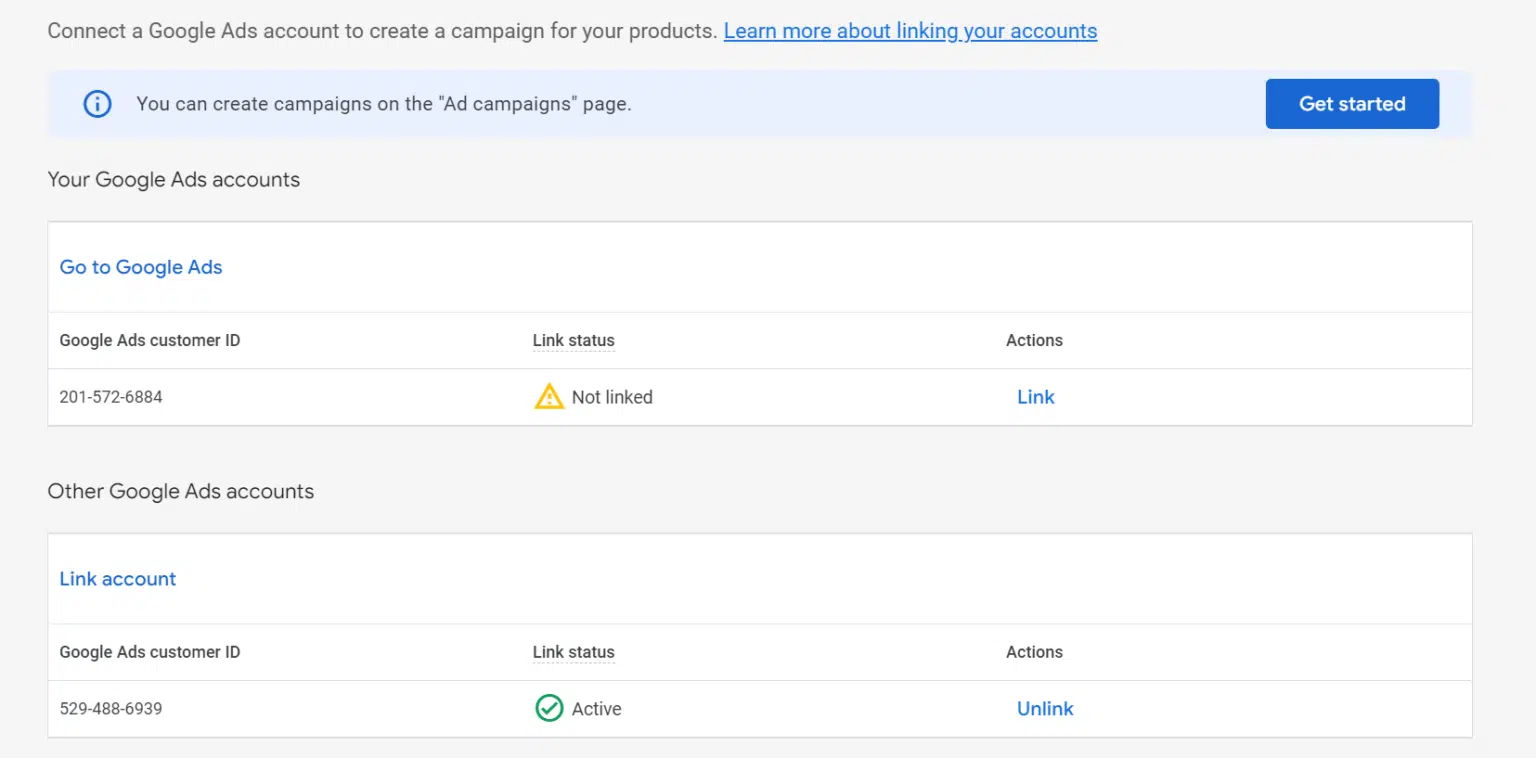Viewport: 1536px width, 758px height.
Task: Open the Go to Google Ads link
Action: pyautogui.click(x=141, y=267)
